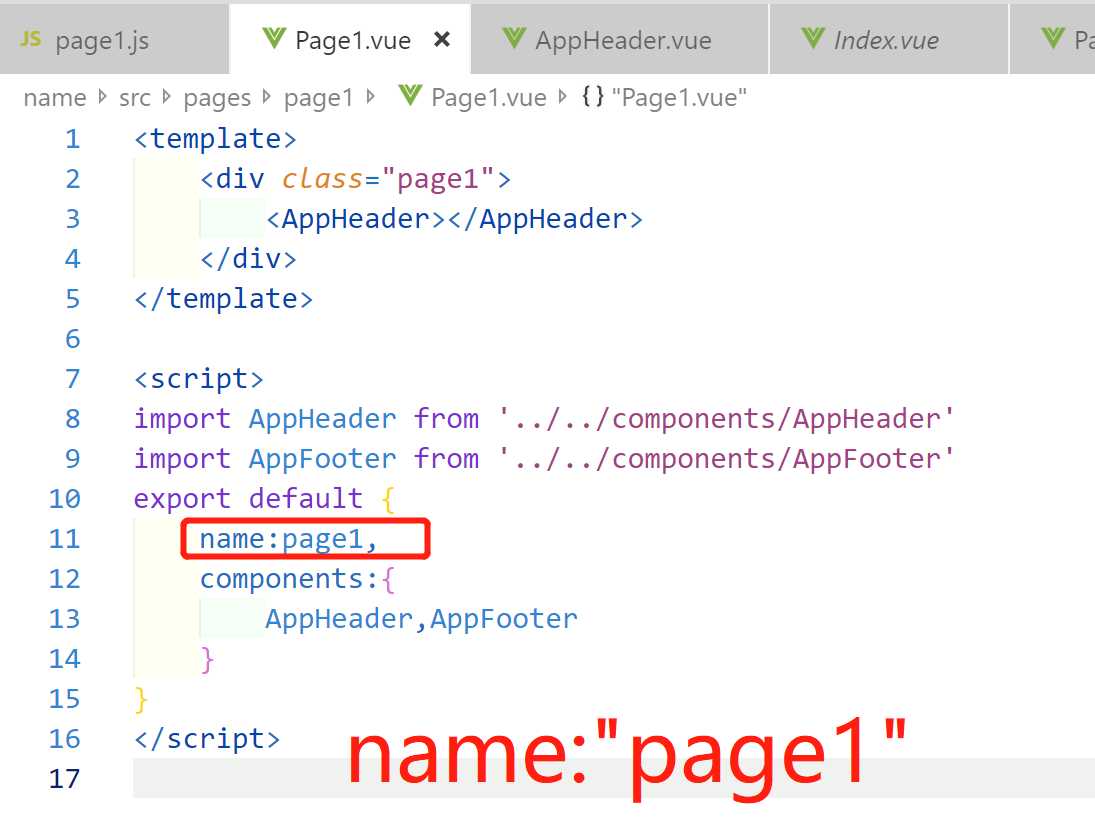Click the '../../components/AppHeader' path string
Image resolution: width=1095 pixels, height=838 pixels.
[726, 419]
